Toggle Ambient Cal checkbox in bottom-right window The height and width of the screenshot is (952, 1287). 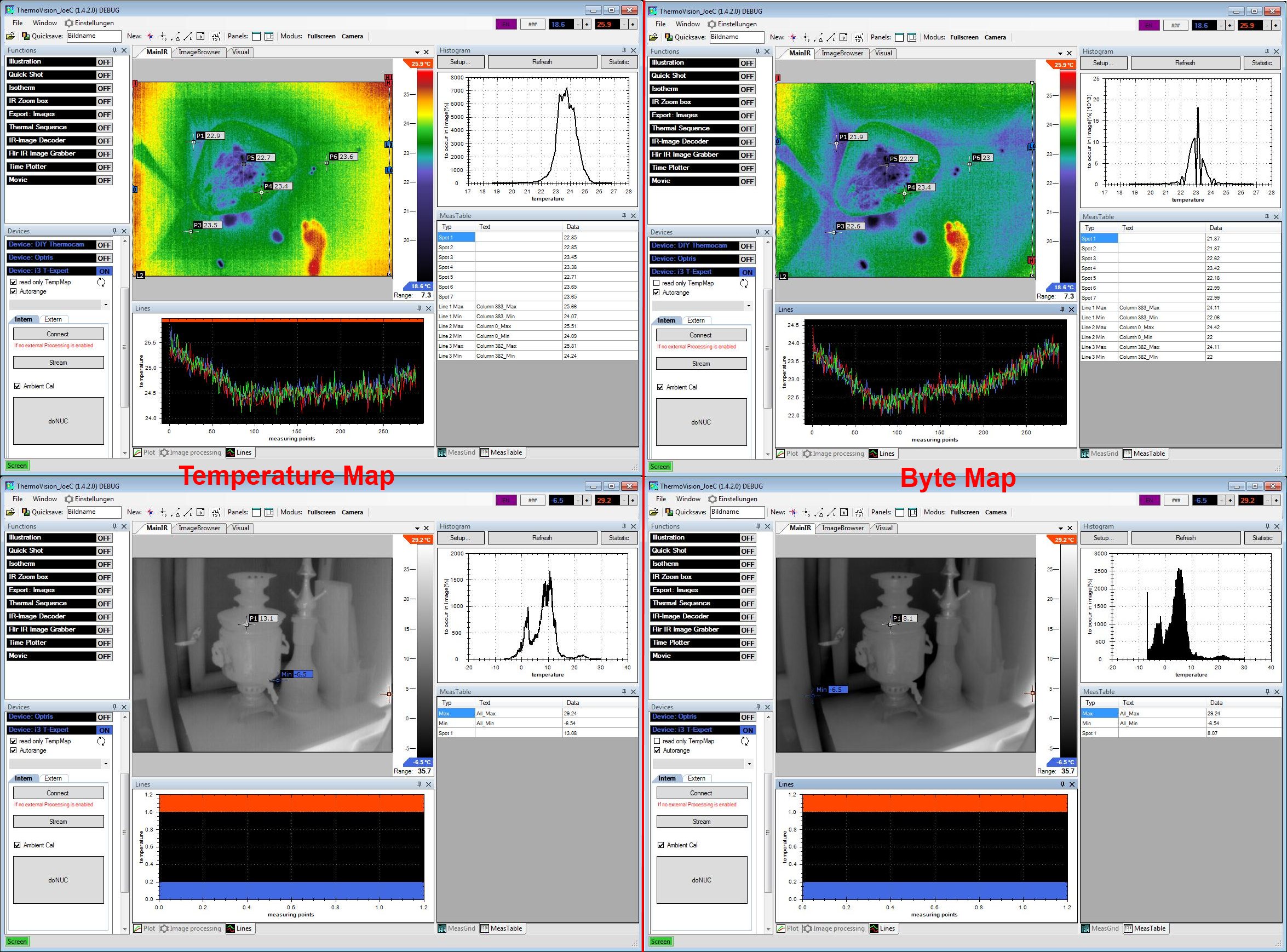point(661,845)
